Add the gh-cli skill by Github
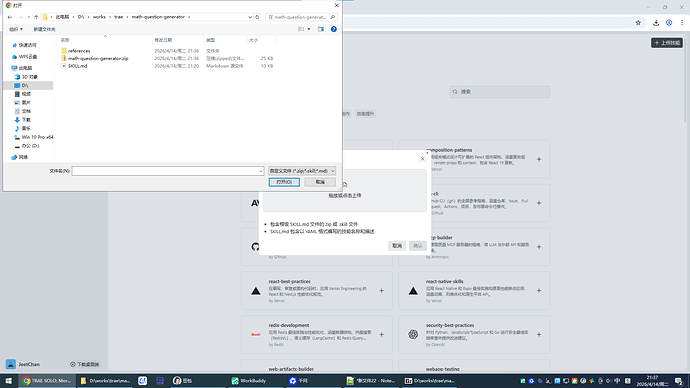The image size is (690, 388). [x=539, y=203]
